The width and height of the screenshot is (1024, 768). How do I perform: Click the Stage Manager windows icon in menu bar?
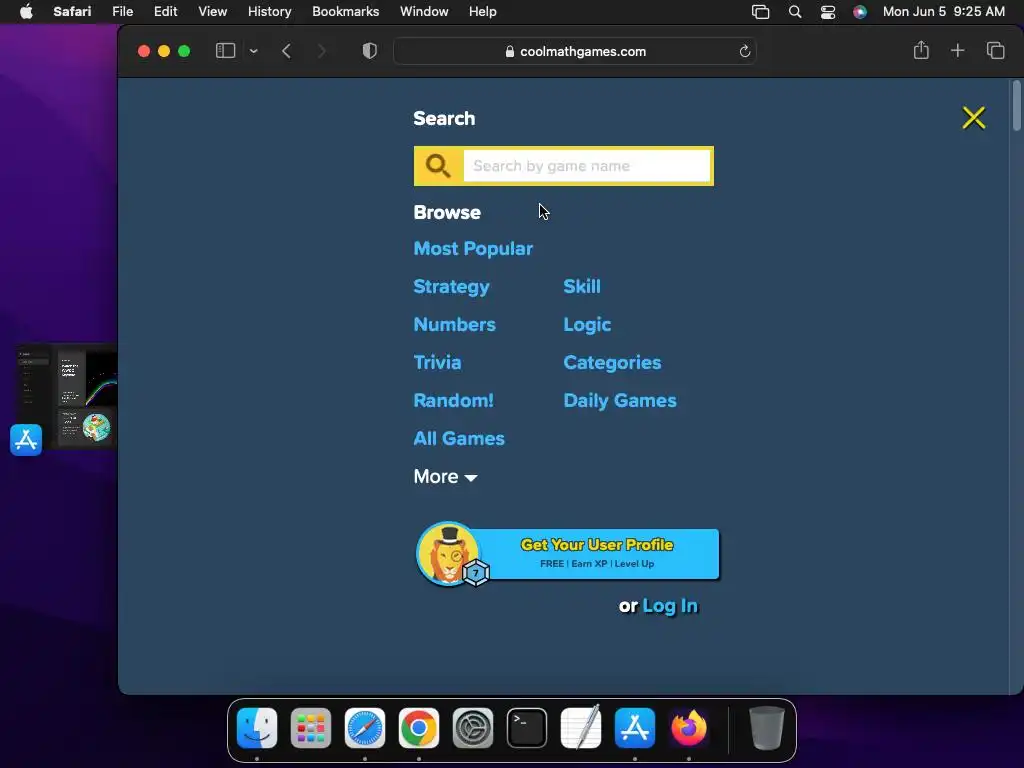(x=760, y=12)
